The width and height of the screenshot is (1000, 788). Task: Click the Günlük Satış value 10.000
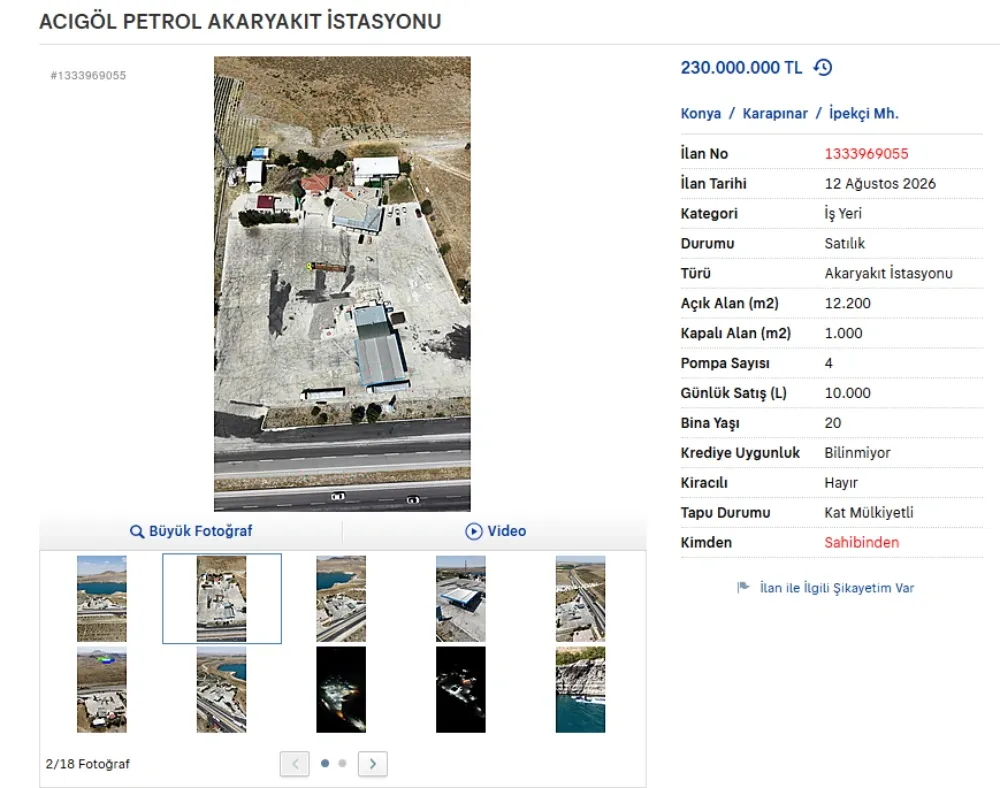tap(848, 393)
